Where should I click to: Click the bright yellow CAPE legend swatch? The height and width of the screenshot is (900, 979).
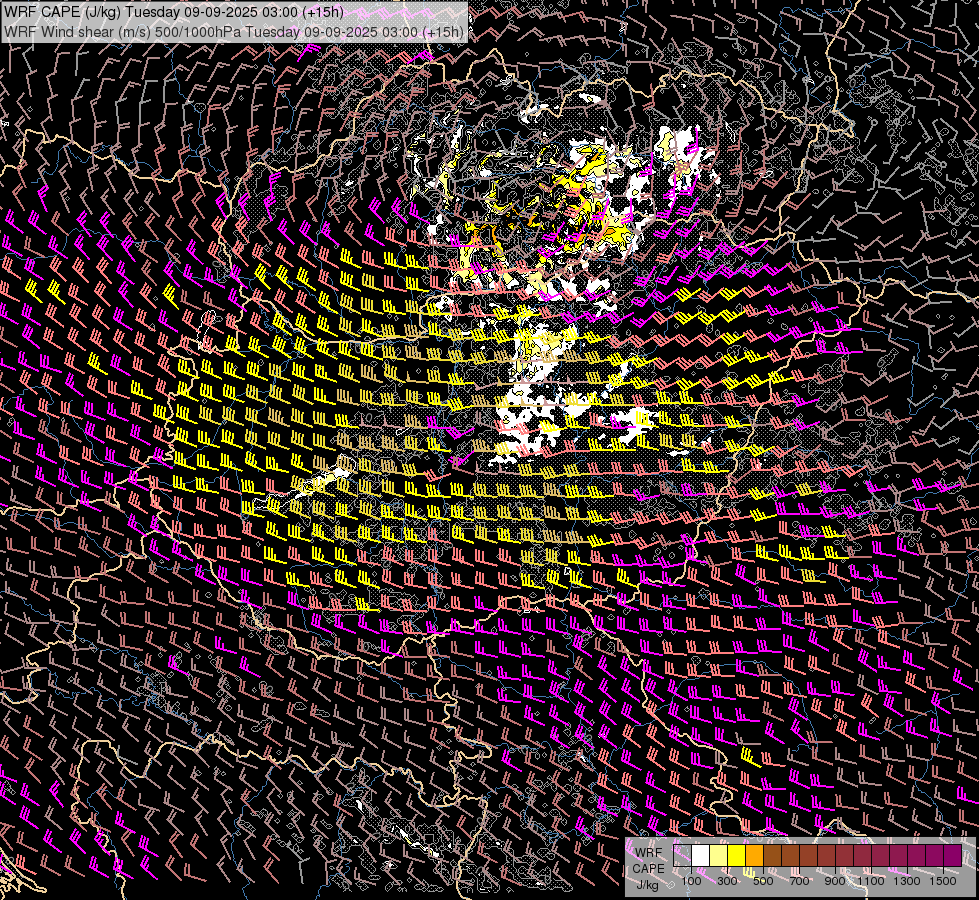coord(737,855)
